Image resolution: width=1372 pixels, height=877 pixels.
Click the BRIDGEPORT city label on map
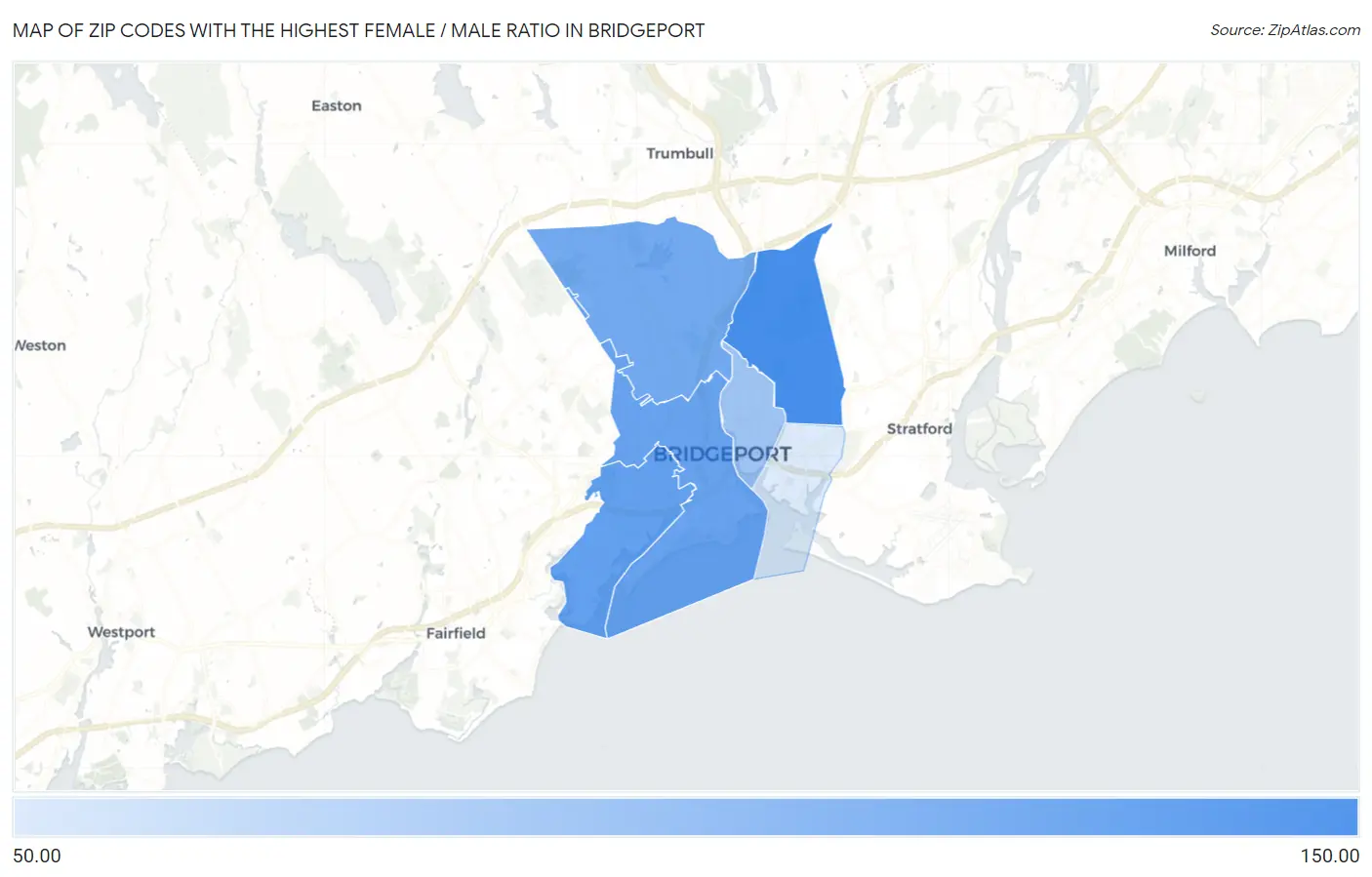tap(722, 454)
